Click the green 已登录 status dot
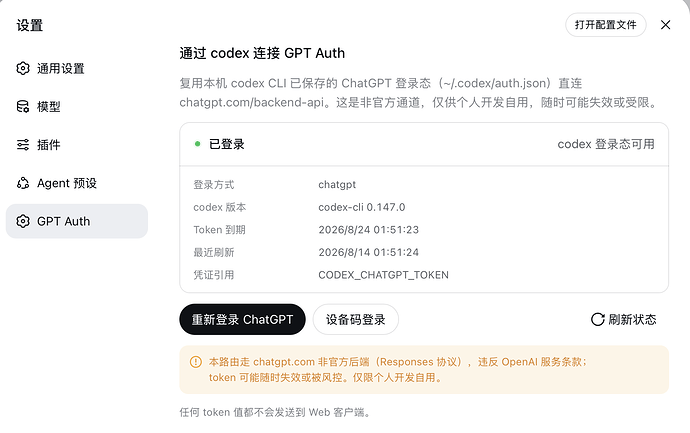 point(198,144)
